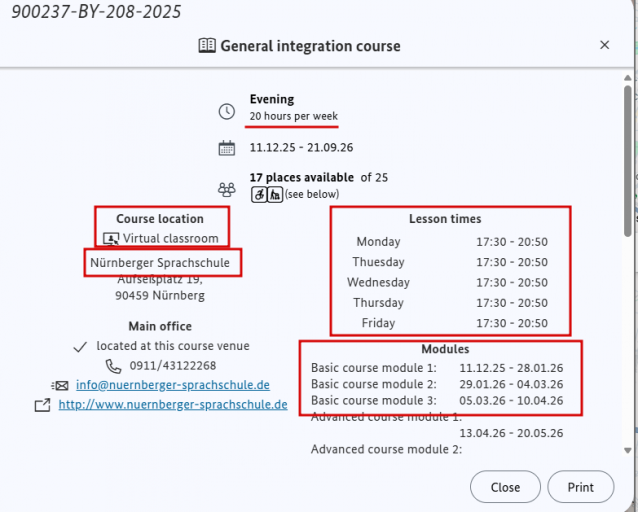Click the childcare icon next to see below

pos(275,194)
